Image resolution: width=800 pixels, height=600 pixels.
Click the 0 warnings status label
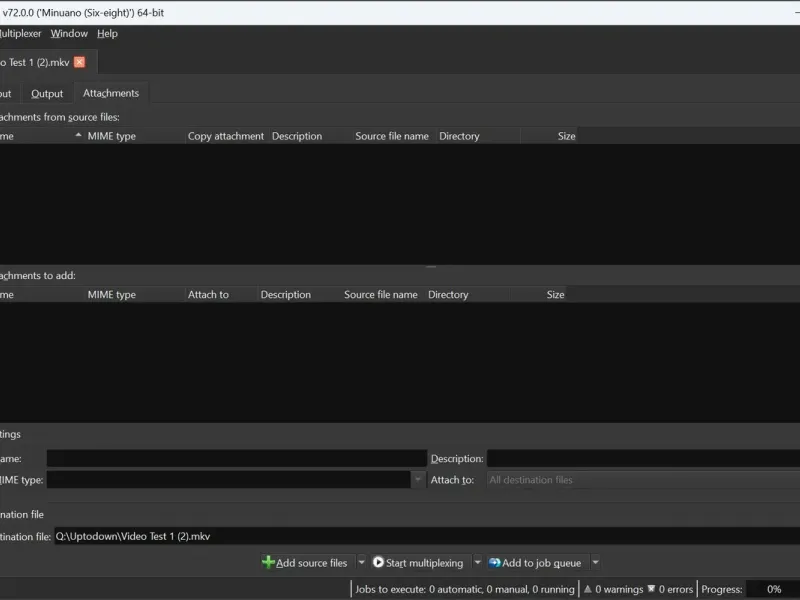point(619,589)
